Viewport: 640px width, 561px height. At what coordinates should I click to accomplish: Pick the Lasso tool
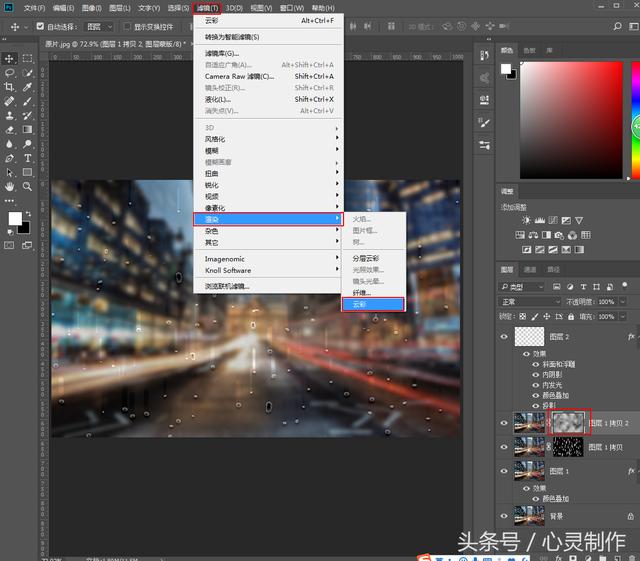pos(9,73)
